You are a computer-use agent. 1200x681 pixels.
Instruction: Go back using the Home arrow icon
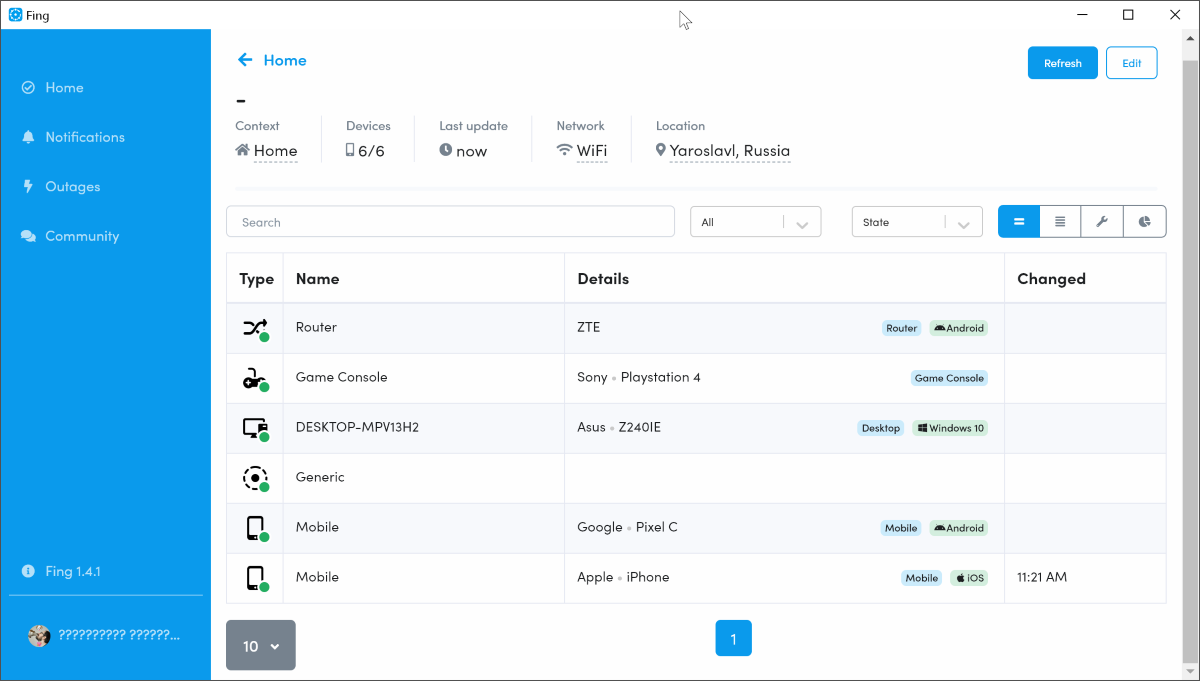point(245,60)
